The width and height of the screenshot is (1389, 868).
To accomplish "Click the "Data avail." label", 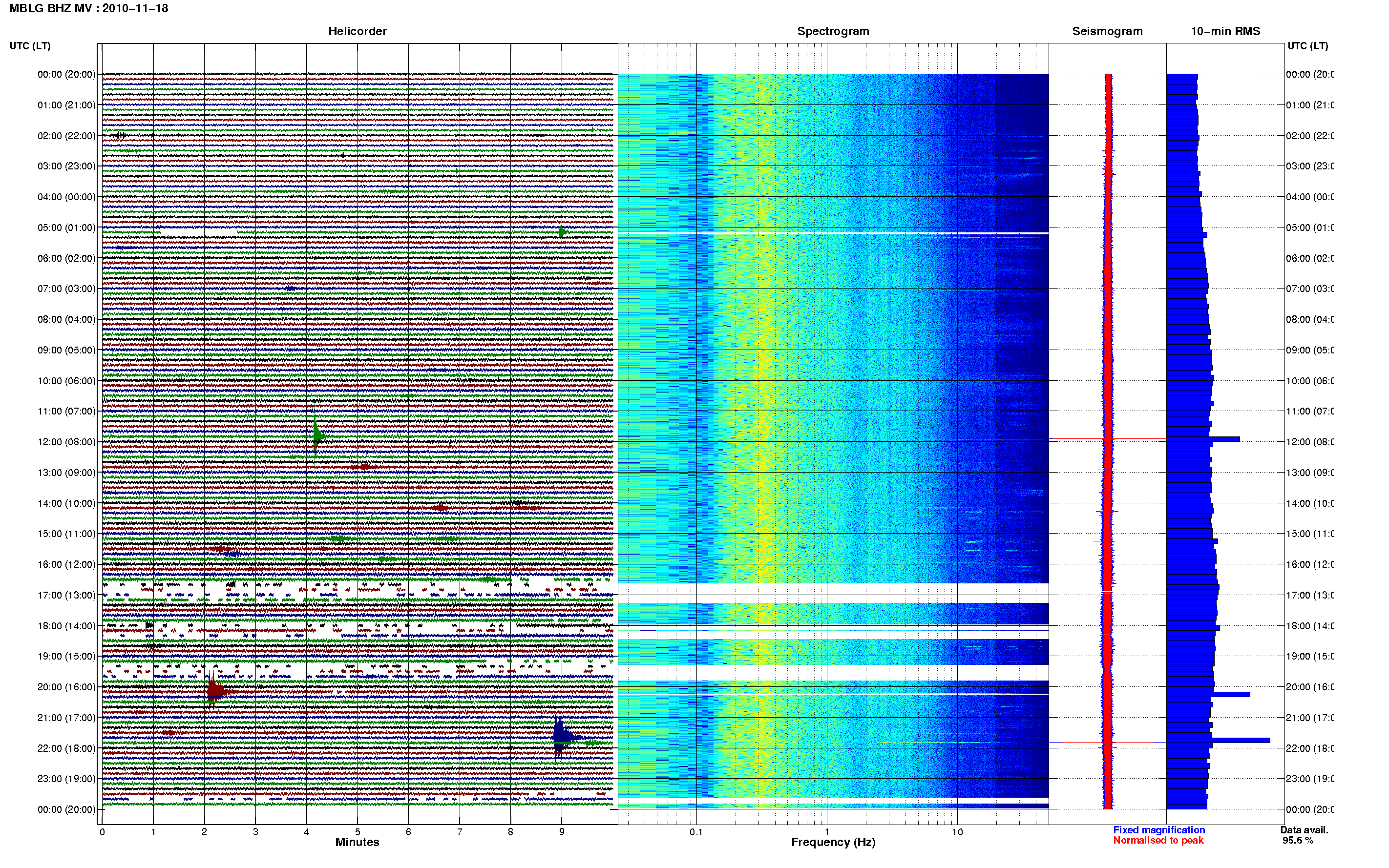I will [x=1304, y=830].
